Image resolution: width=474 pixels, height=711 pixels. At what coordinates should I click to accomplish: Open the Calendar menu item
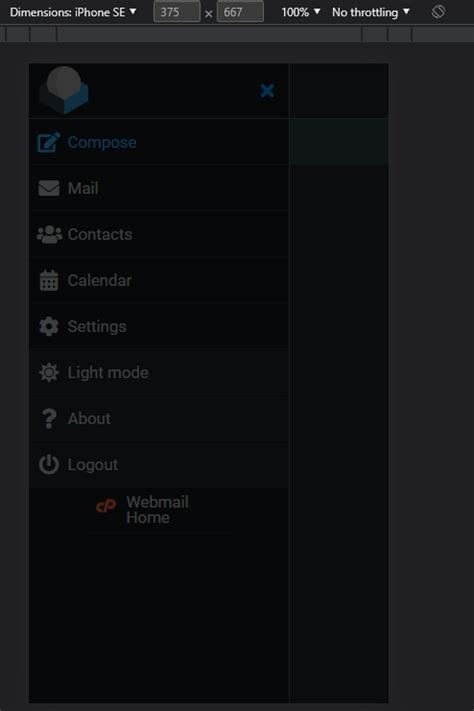click(x=159, y=280)
